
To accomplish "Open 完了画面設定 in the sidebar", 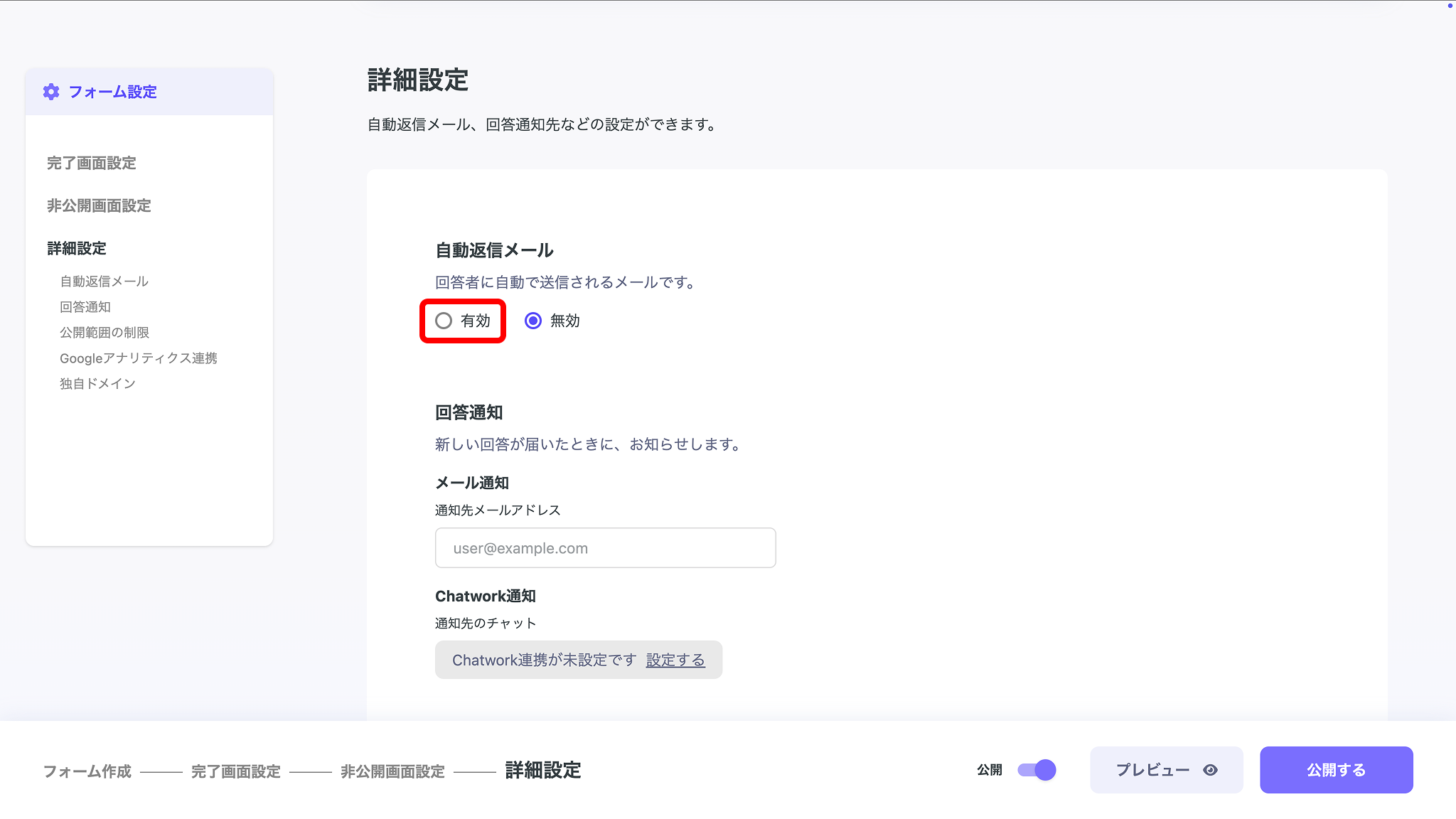I will [x=91, y=163].
